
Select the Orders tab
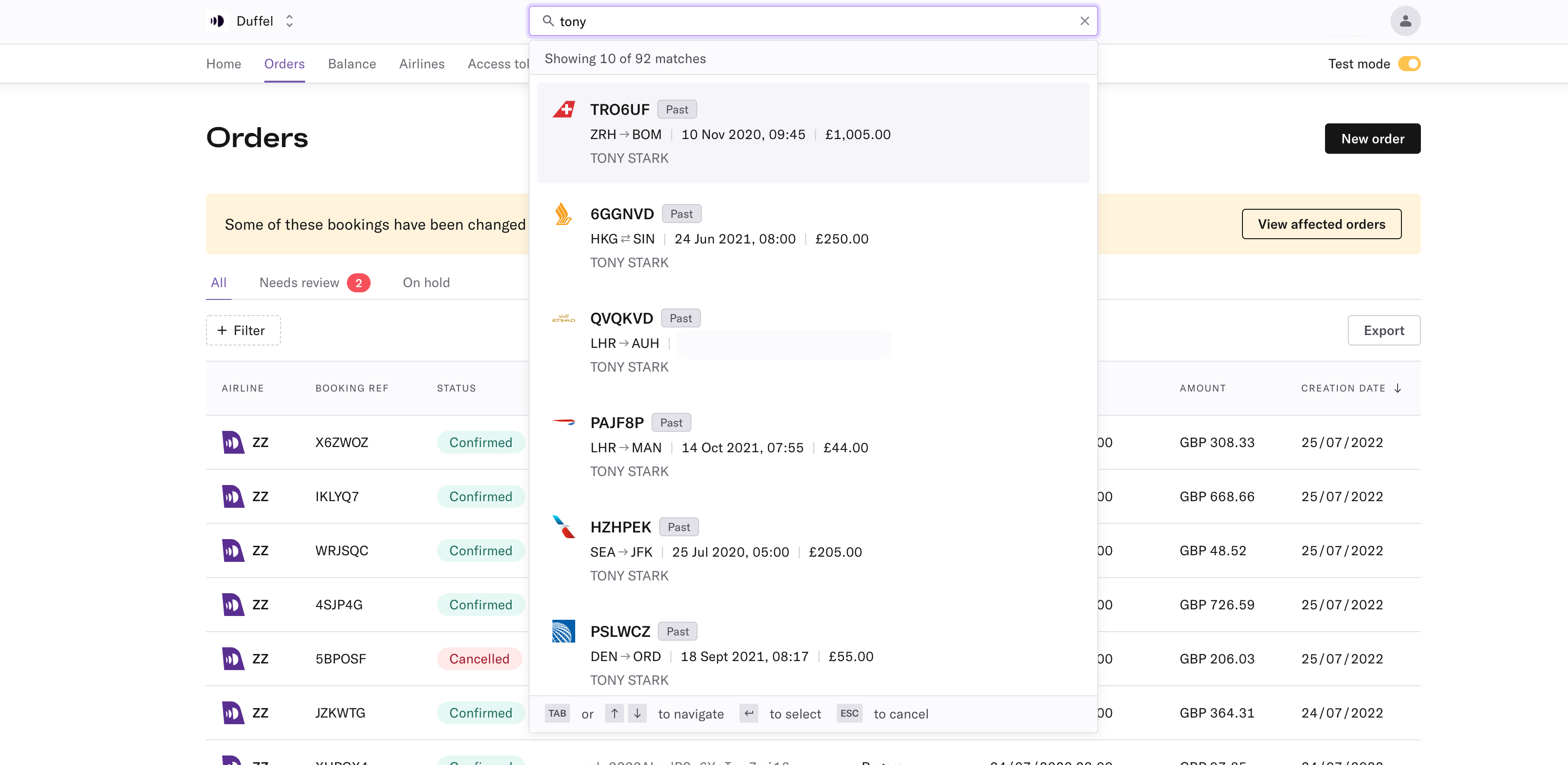pyautogui.click(x=284, y=64)
